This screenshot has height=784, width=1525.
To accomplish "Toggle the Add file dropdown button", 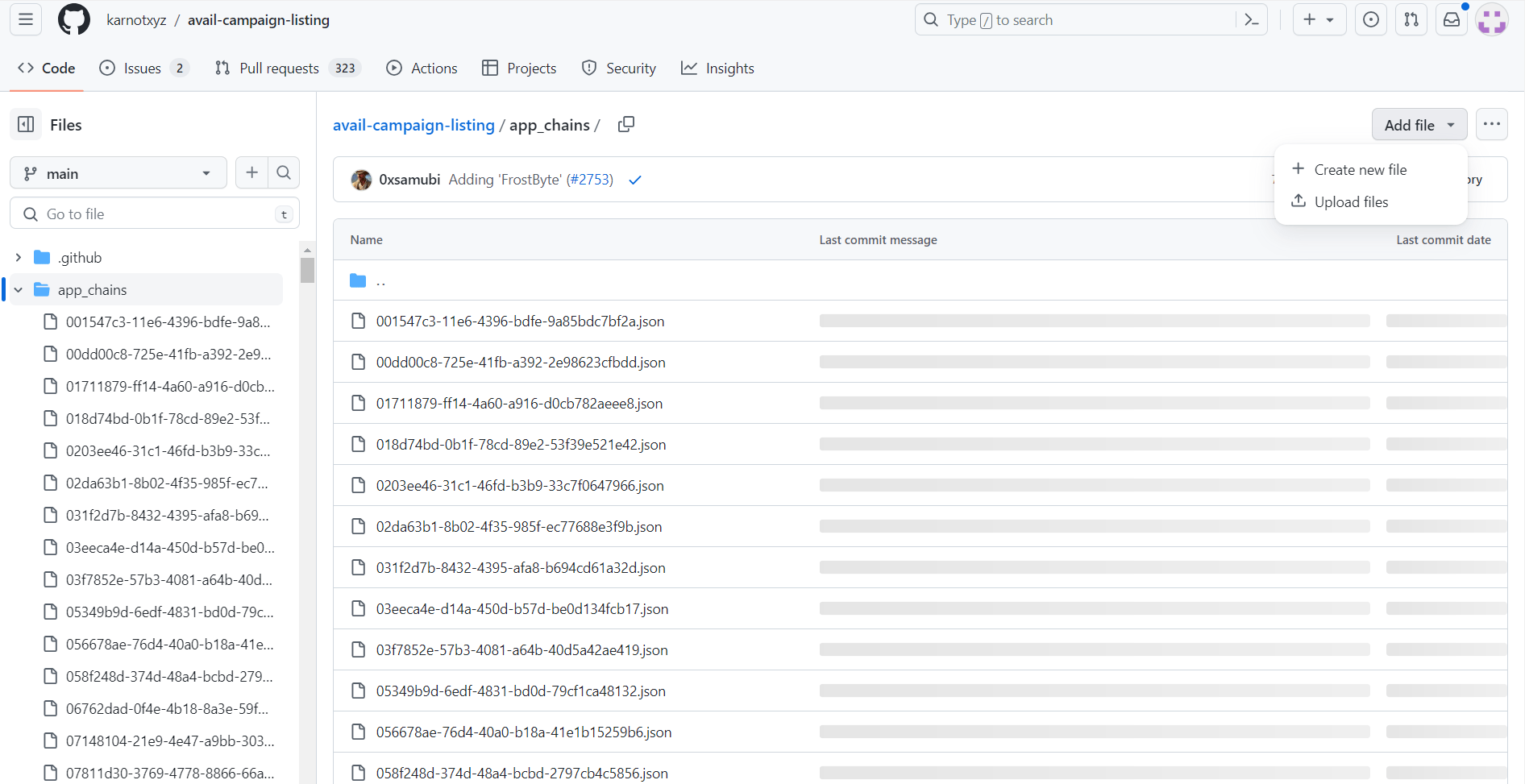I will 1419,125.
